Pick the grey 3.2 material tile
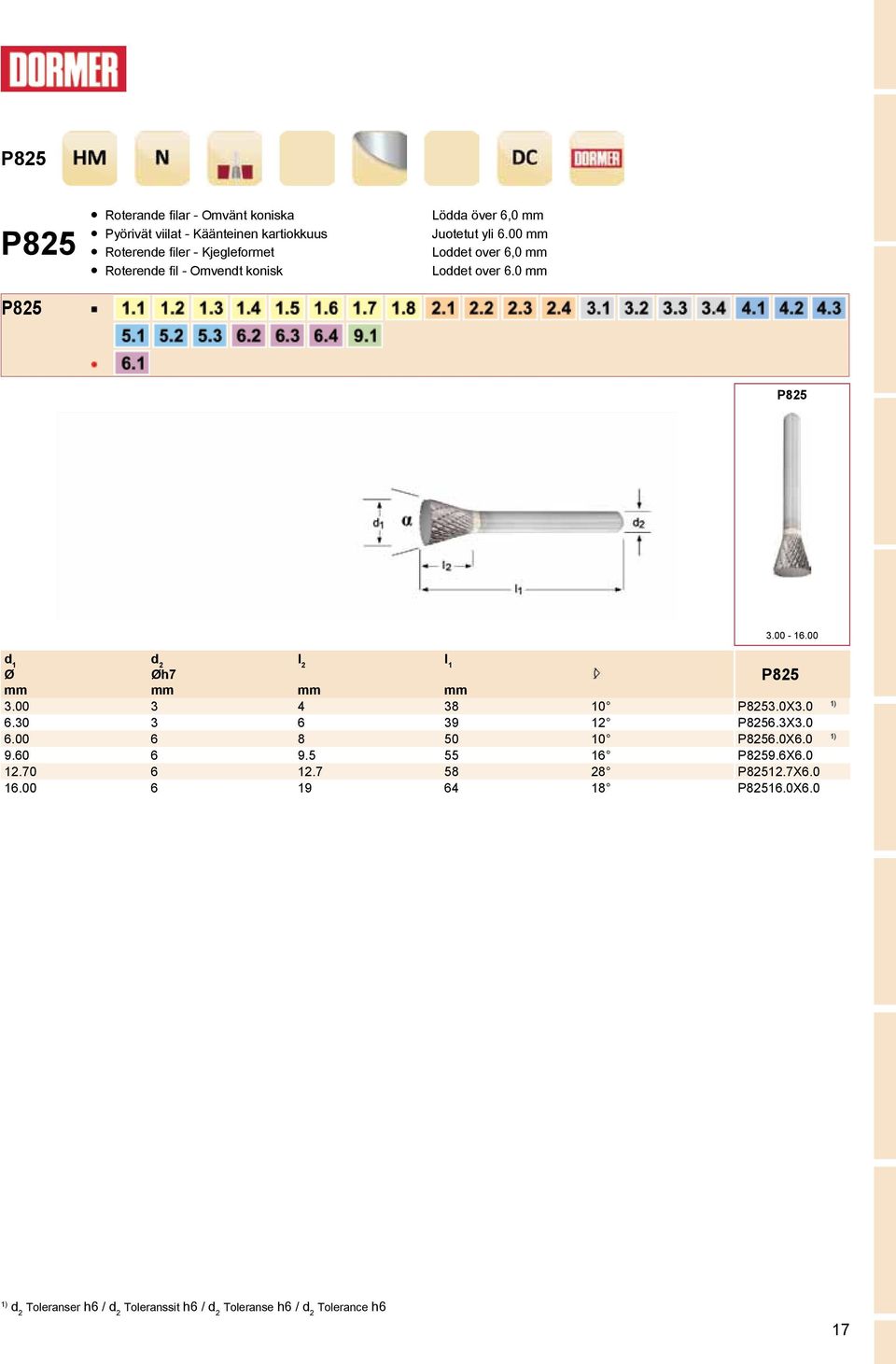The height and width of the screenshot is (1364, 896). [637, 308]
